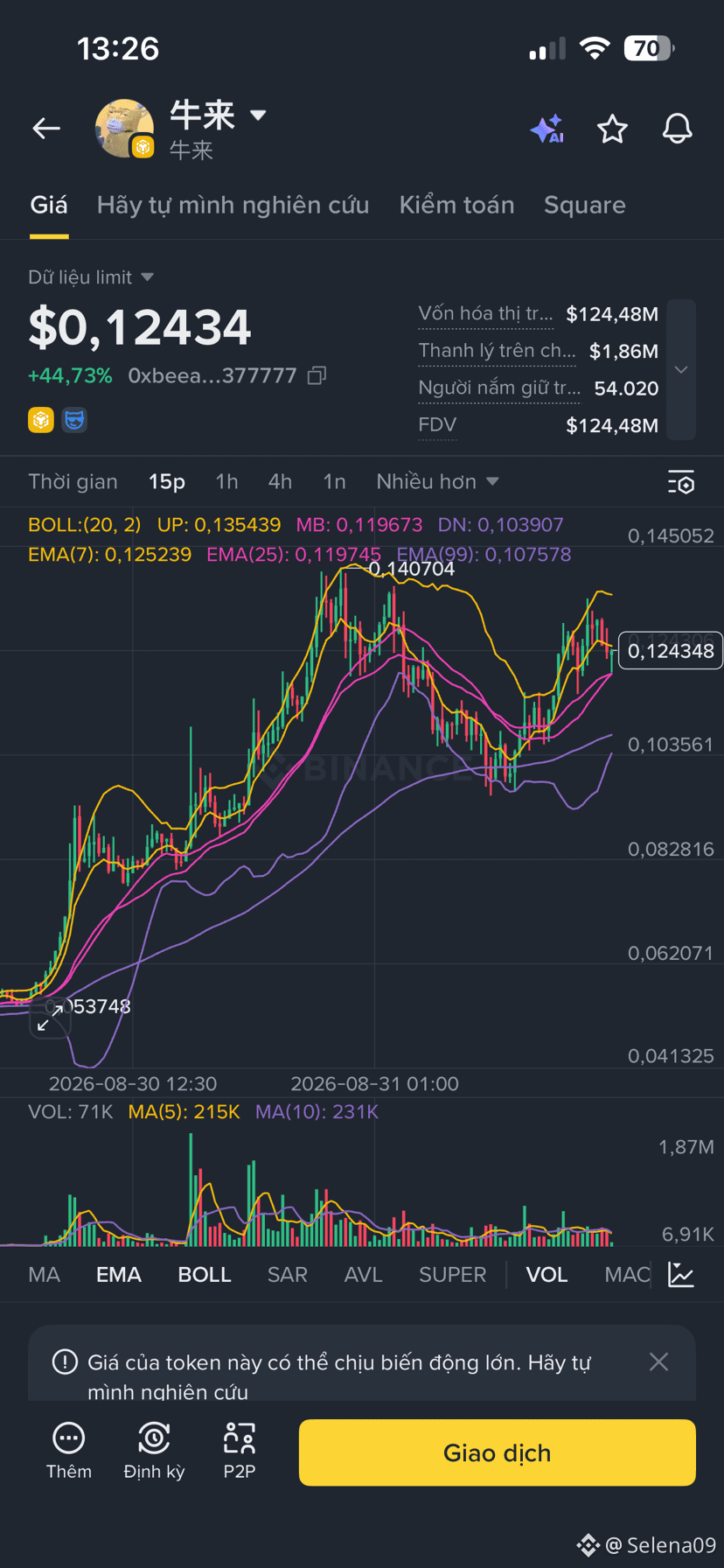Tap MA(5): 215K legend text
Image resolution: width=724 pixels, height=1568 pixels.
(184, 1112)
